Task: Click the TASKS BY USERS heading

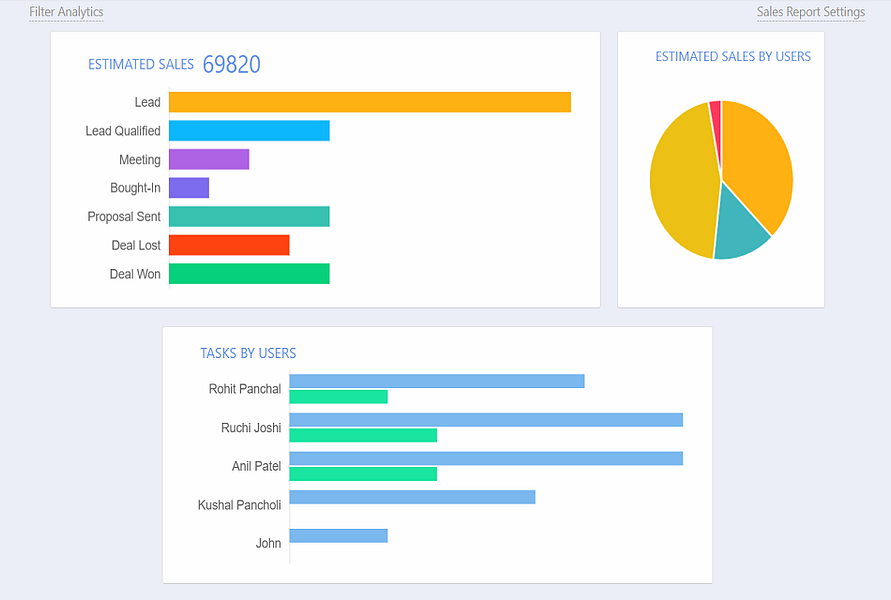Action: [x=248, y=353]
